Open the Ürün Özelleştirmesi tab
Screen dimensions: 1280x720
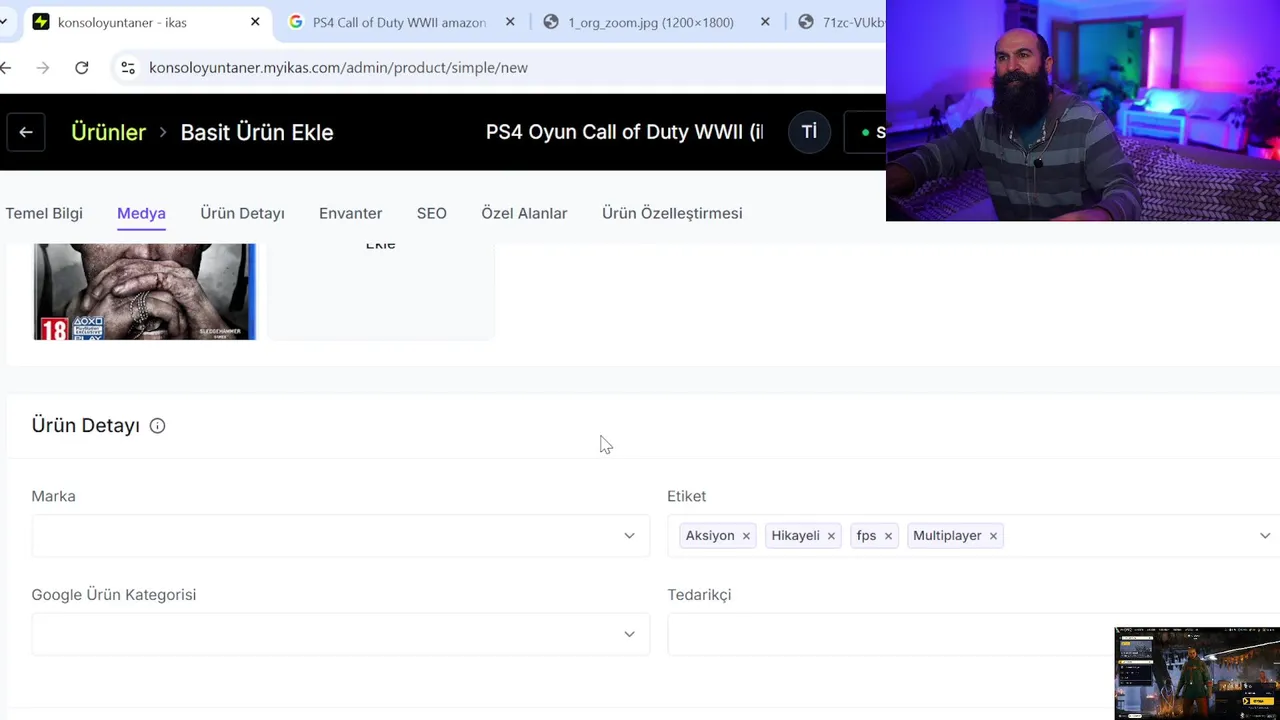672,213
